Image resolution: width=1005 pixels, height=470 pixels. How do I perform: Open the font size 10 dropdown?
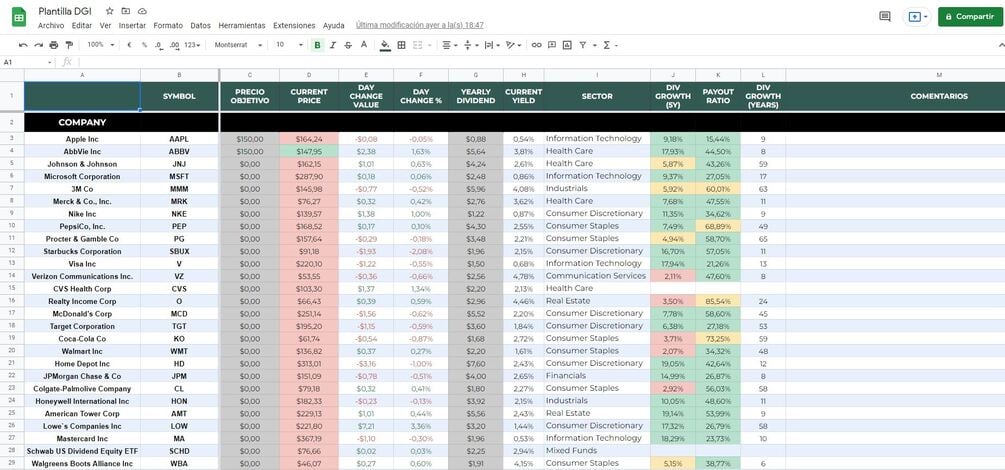point(290,45)
